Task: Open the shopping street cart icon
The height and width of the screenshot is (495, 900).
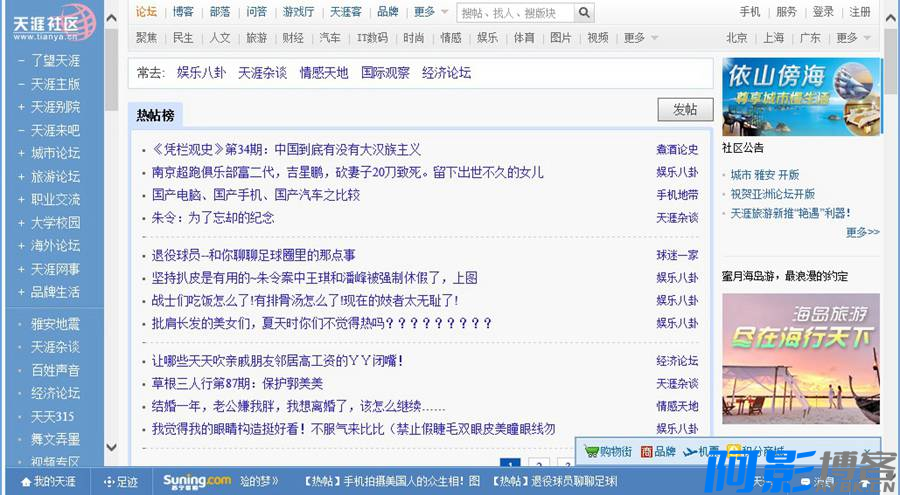Action: coord(592,452)
